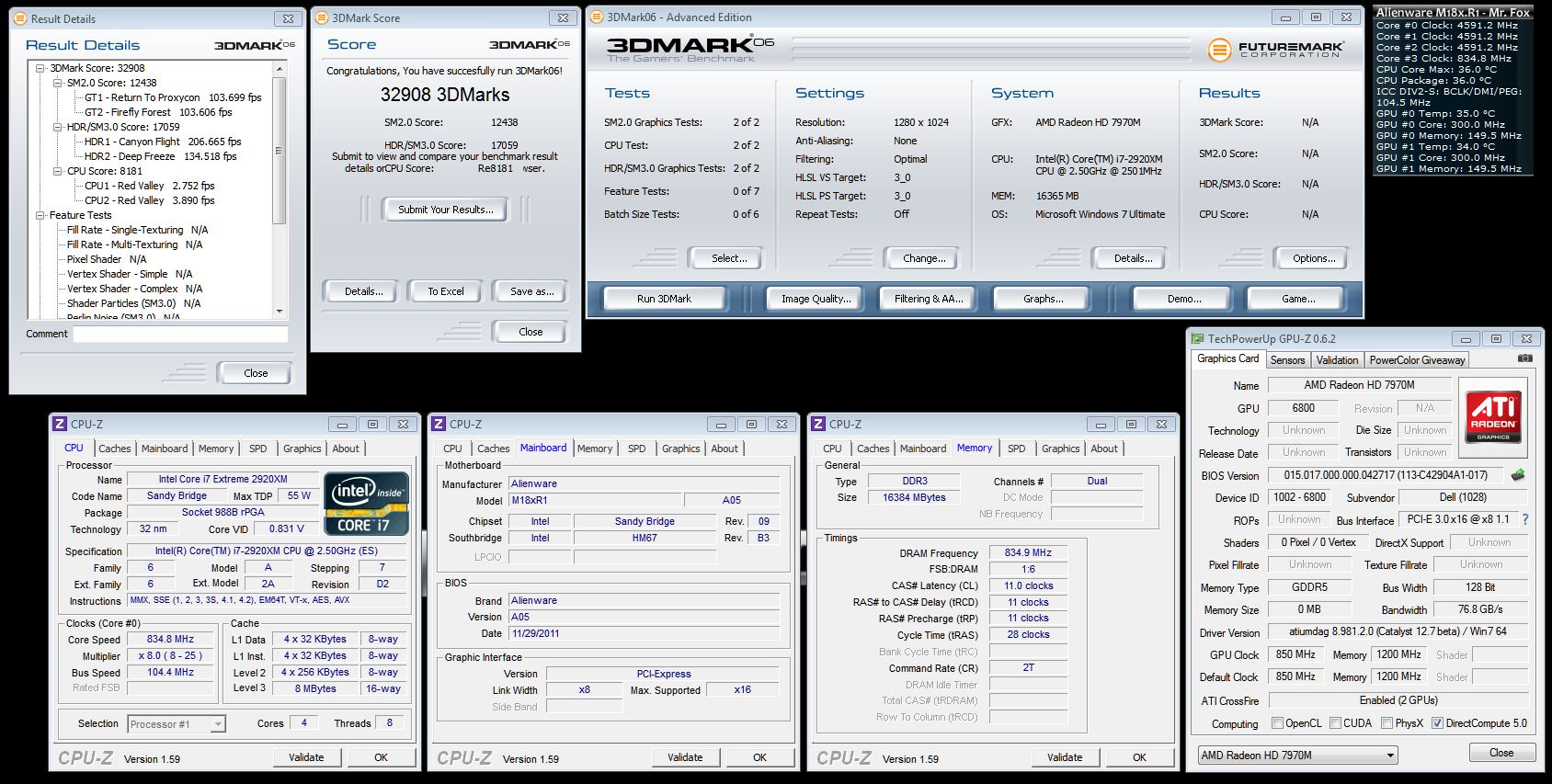
Task: Click the Filtering & AA... button
Action: [x=929, y=299]
